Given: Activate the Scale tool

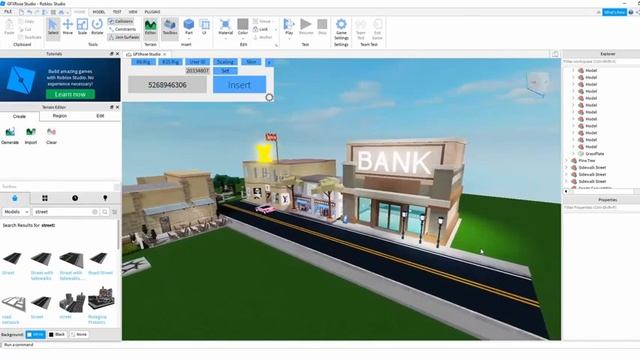Looking at the screenshot, I should coord(82,27).
